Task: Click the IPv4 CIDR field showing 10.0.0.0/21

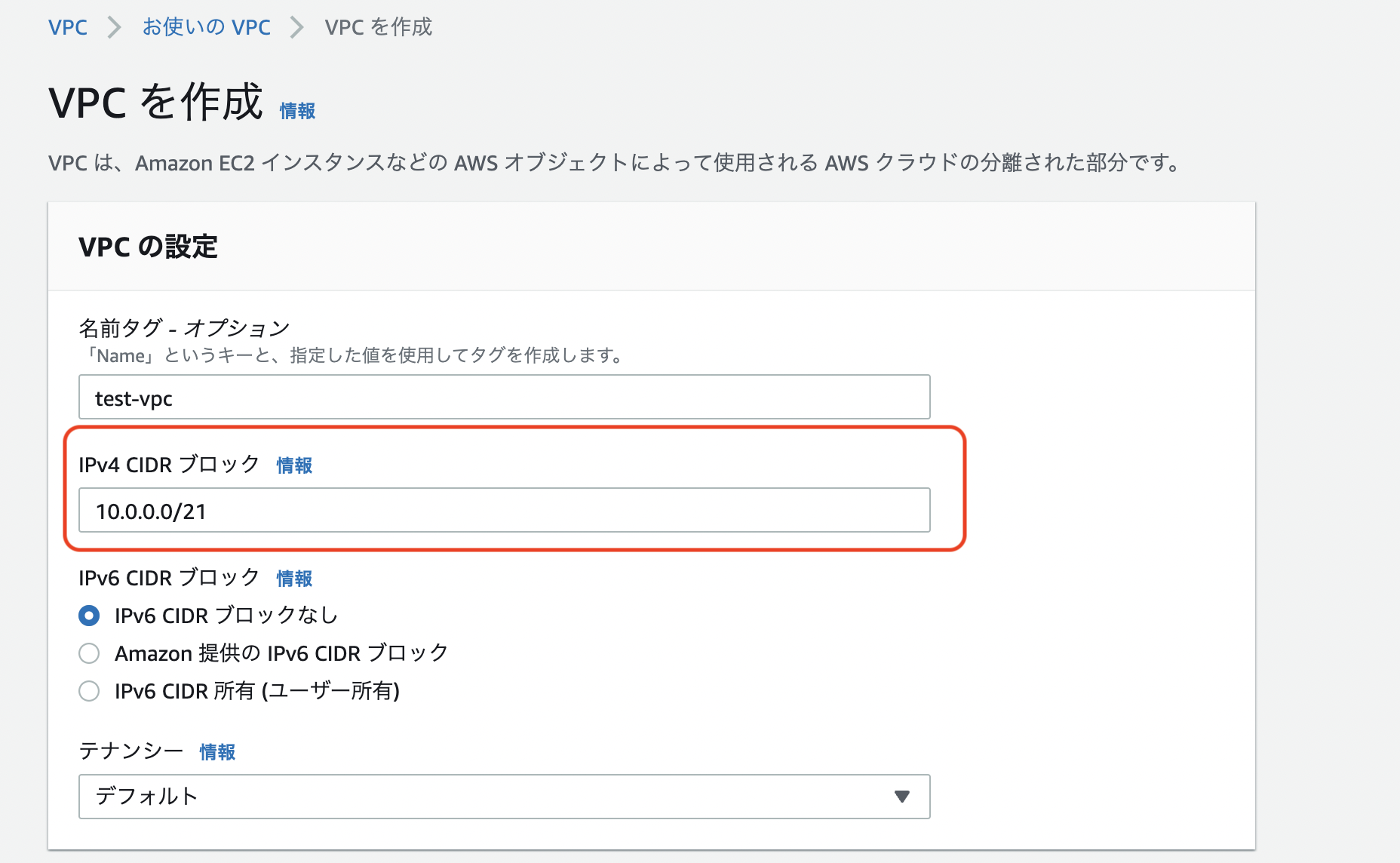Action: [x=504, y=511]
